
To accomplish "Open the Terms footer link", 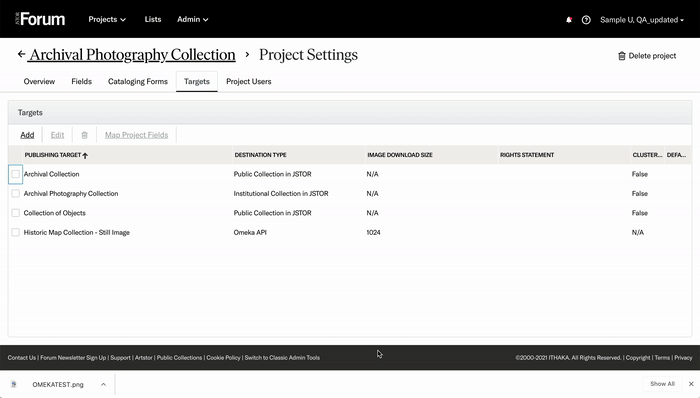I will coord(662,357).
